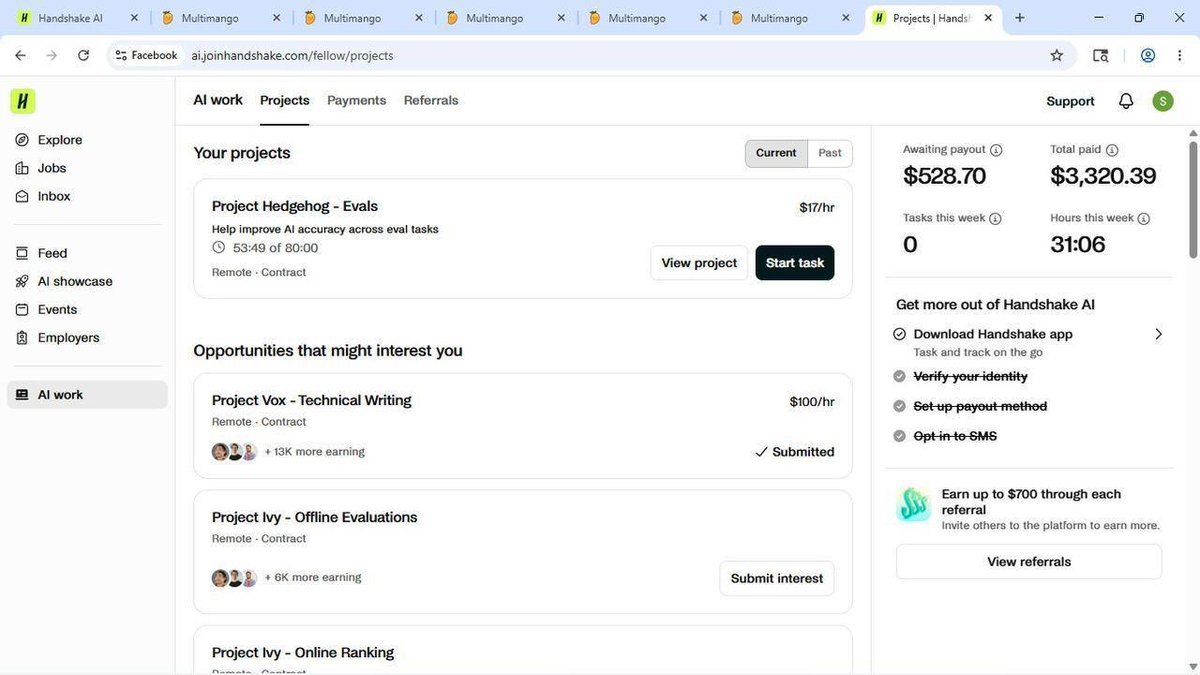Click the earner avatars on Project Vox card
The height and width of the screenshot is (675, 1200).
point(235,452)
